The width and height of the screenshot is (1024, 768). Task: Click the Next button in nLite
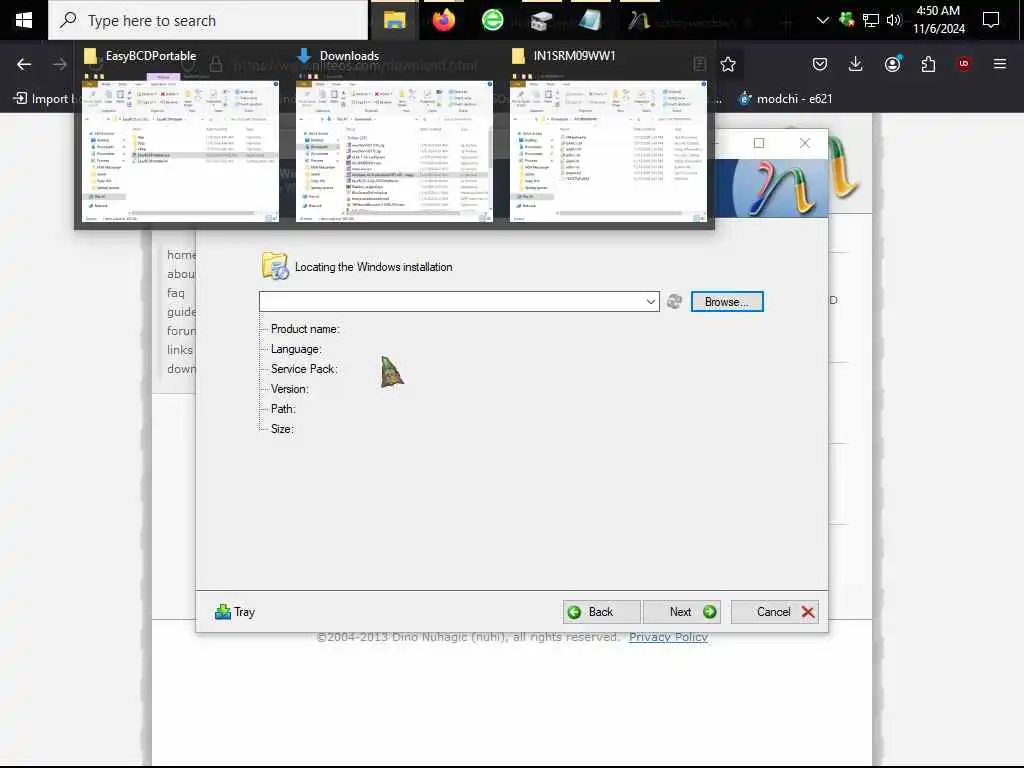coord(682,612)
